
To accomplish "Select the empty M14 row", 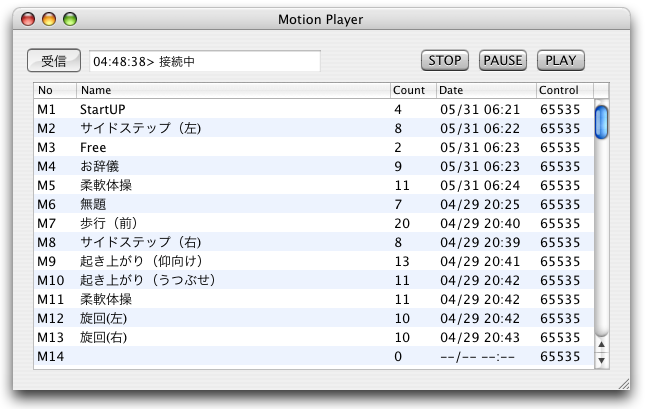I will tap(314, 356).
